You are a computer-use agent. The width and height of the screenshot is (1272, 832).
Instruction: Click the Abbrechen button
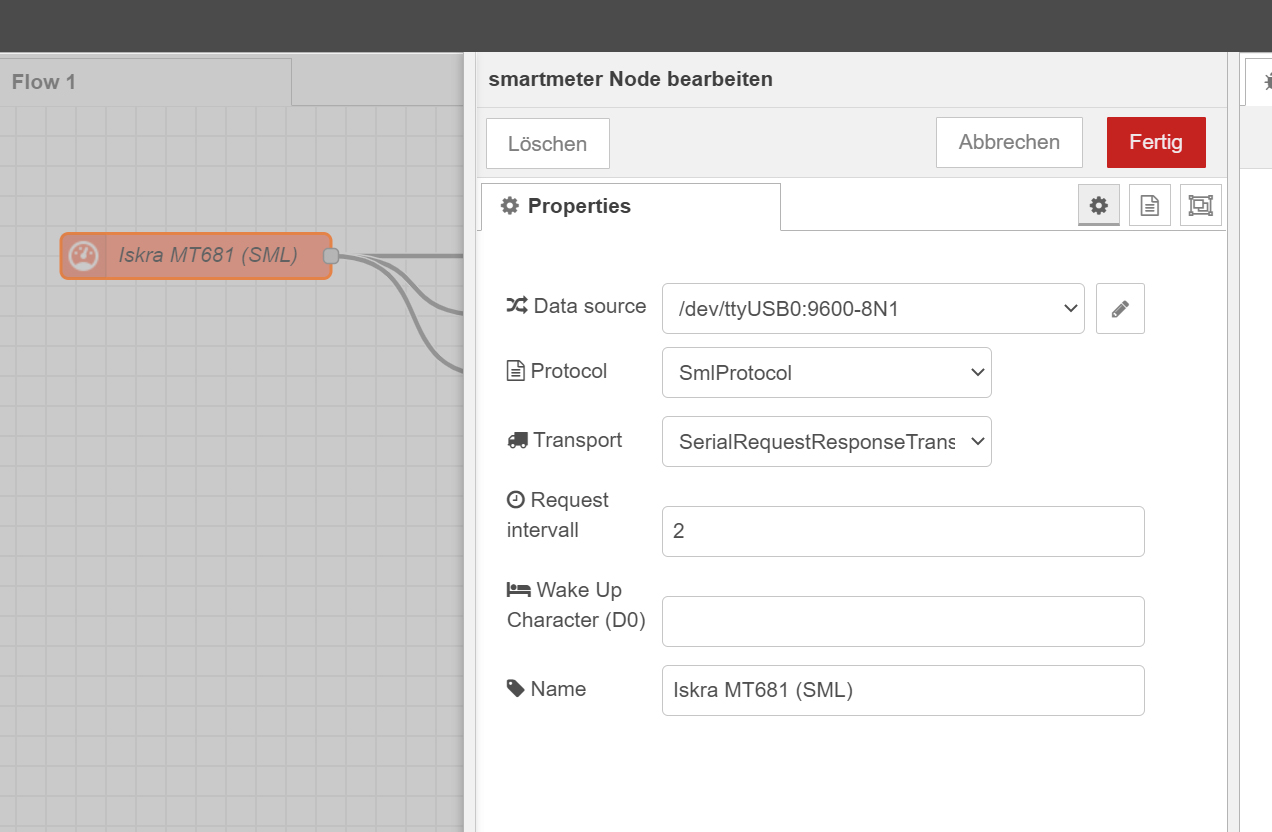(1008, 142)
